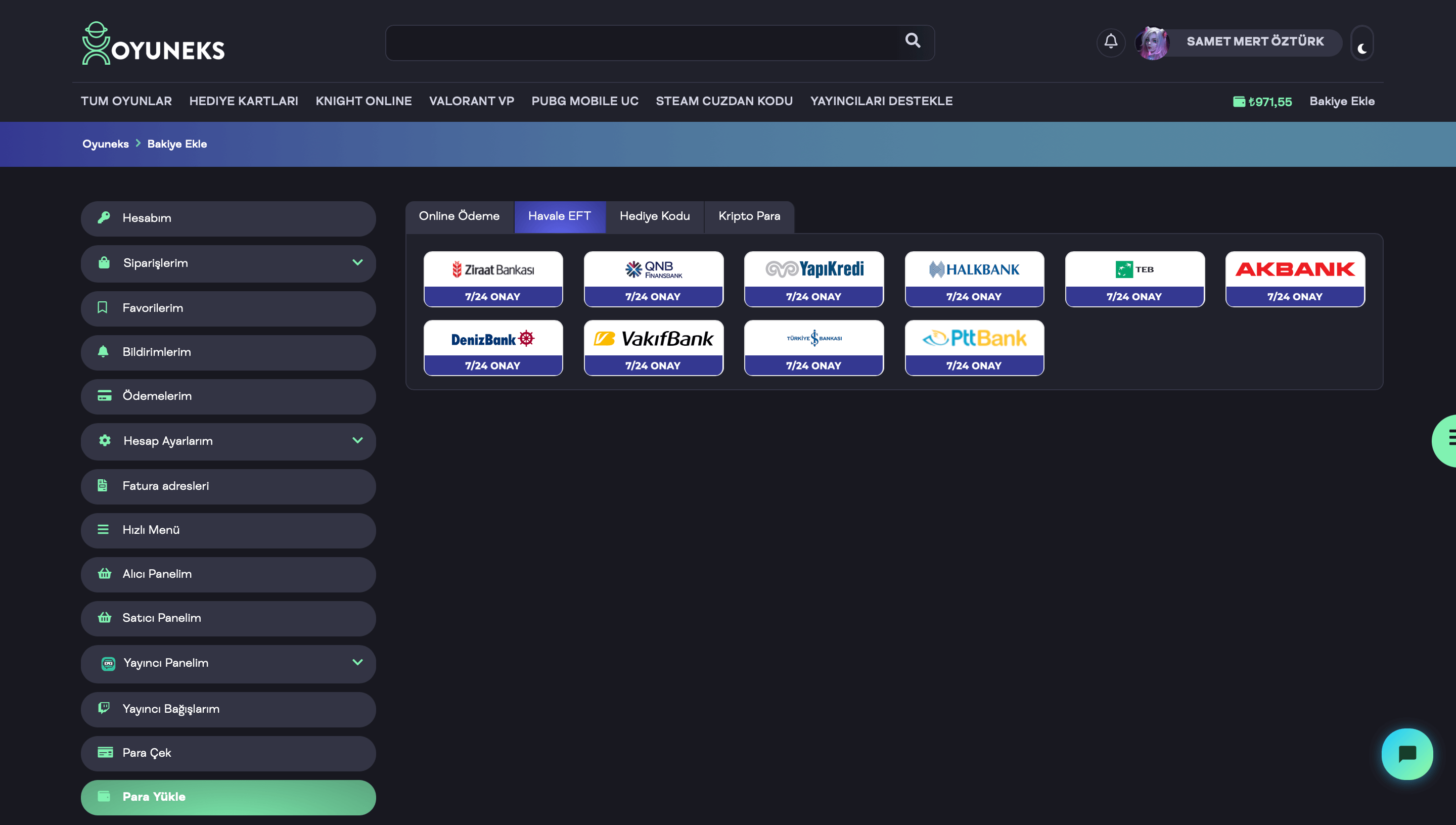
Task: Go to KNIGHT ONLINE
Action: coord(363,102)
